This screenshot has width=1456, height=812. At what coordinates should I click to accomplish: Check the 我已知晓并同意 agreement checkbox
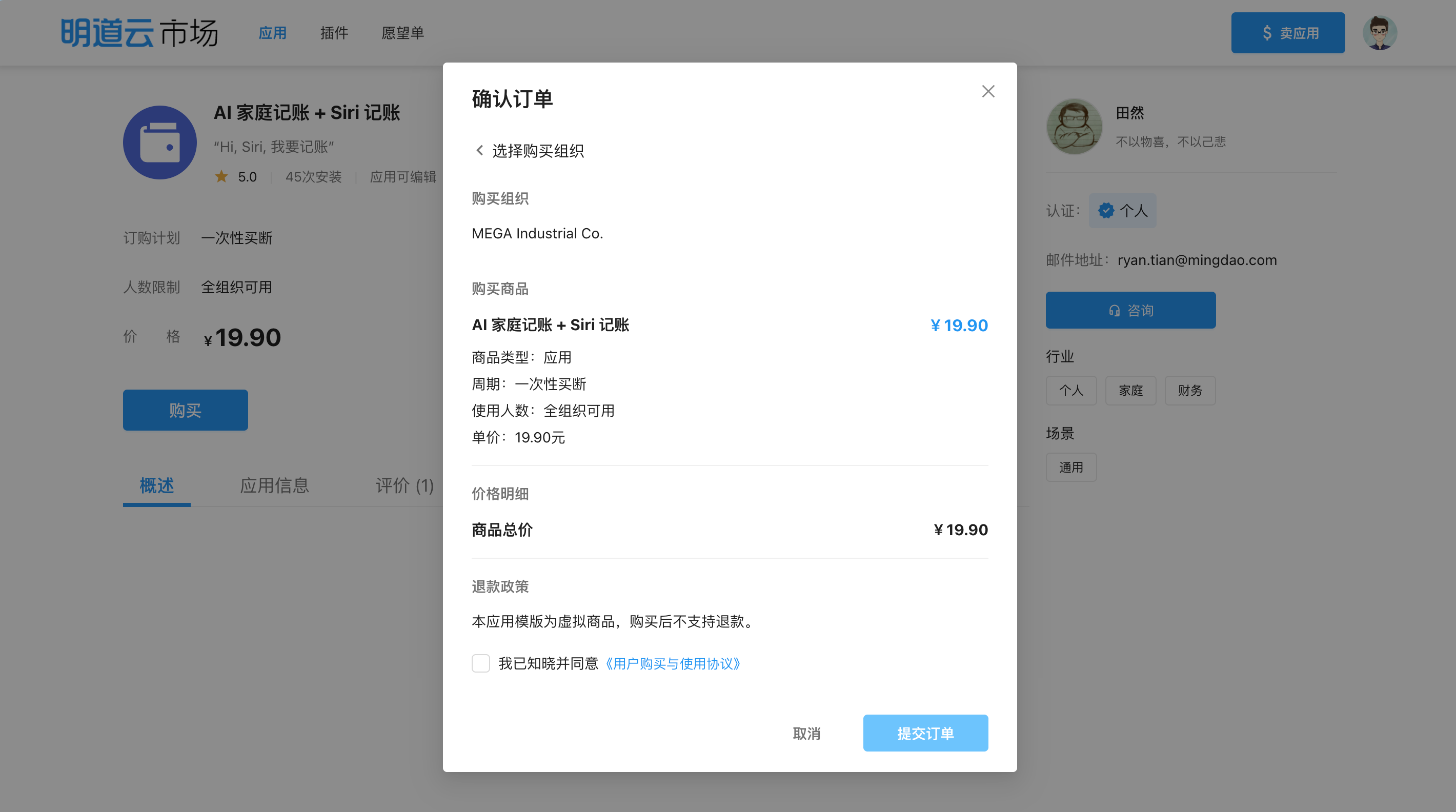(480, 663)
